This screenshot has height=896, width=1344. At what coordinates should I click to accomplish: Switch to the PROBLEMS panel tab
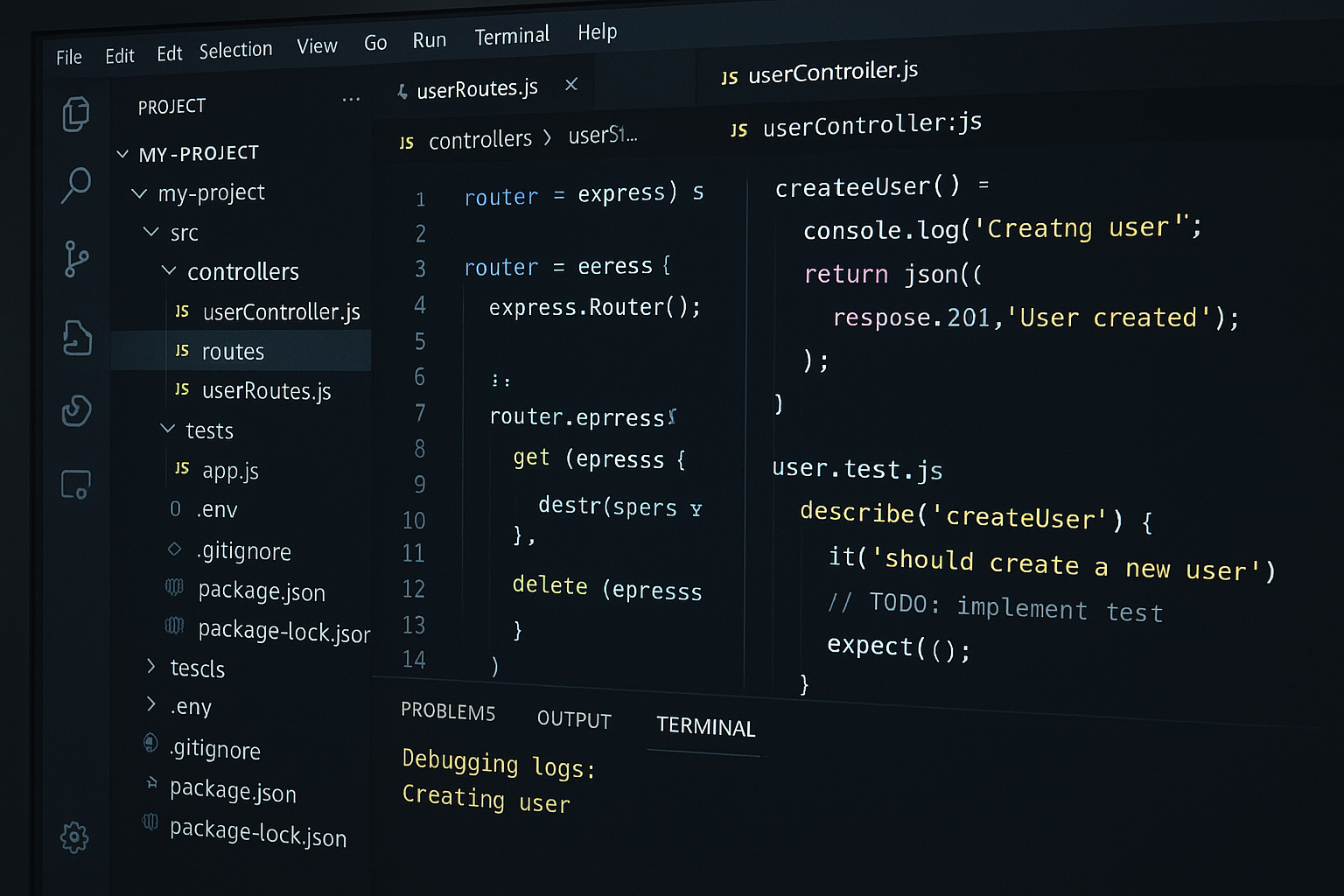coord(447,711)
